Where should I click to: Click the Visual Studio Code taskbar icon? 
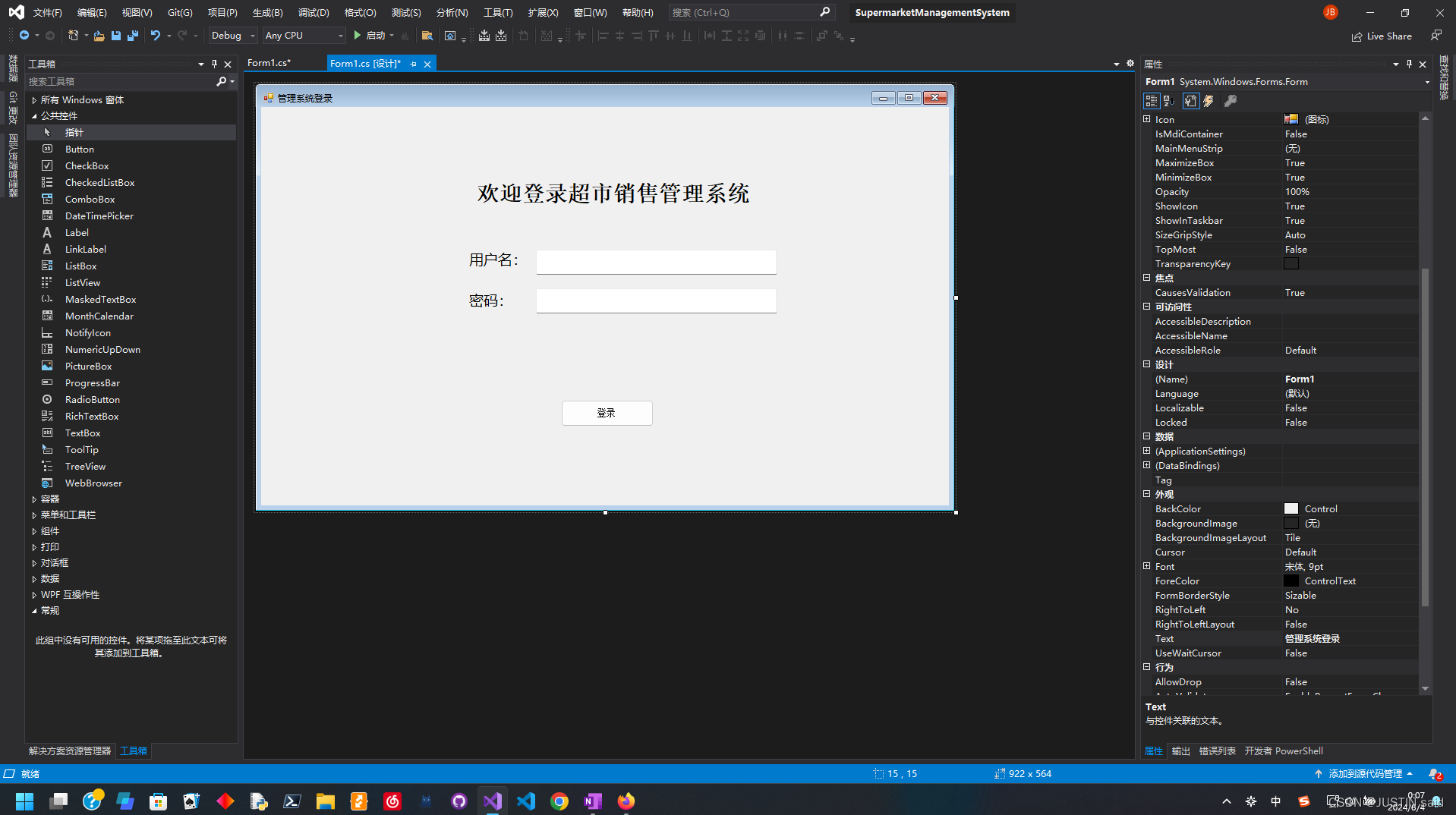(x=526, y=801)
